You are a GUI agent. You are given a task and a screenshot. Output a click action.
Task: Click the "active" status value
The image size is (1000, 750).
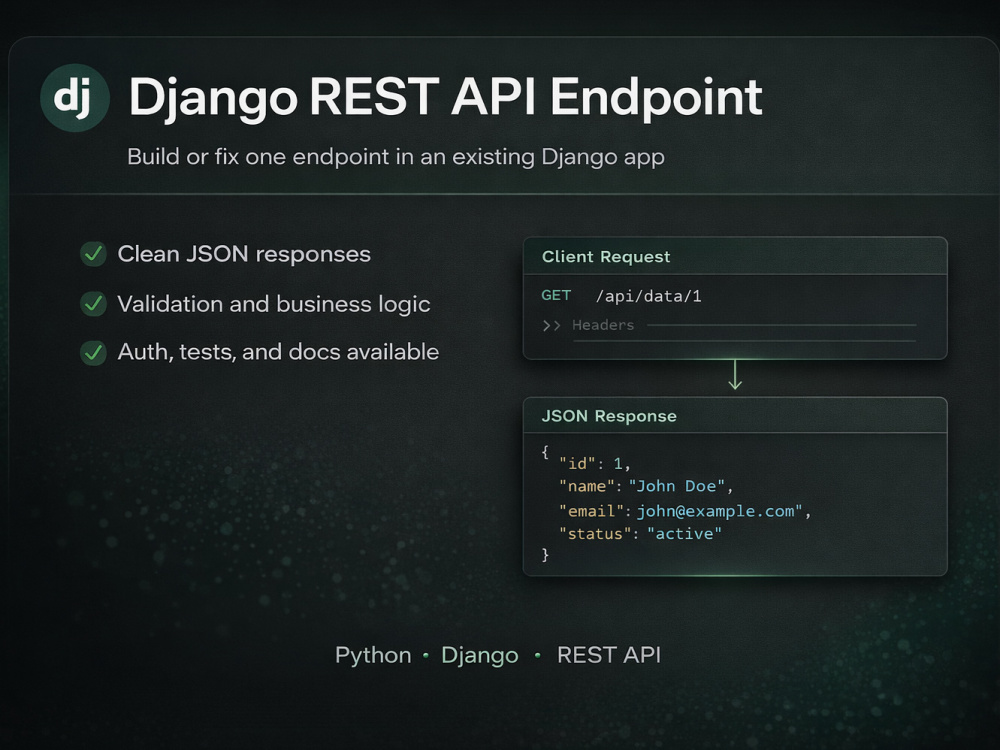click(x=684, y=534)
